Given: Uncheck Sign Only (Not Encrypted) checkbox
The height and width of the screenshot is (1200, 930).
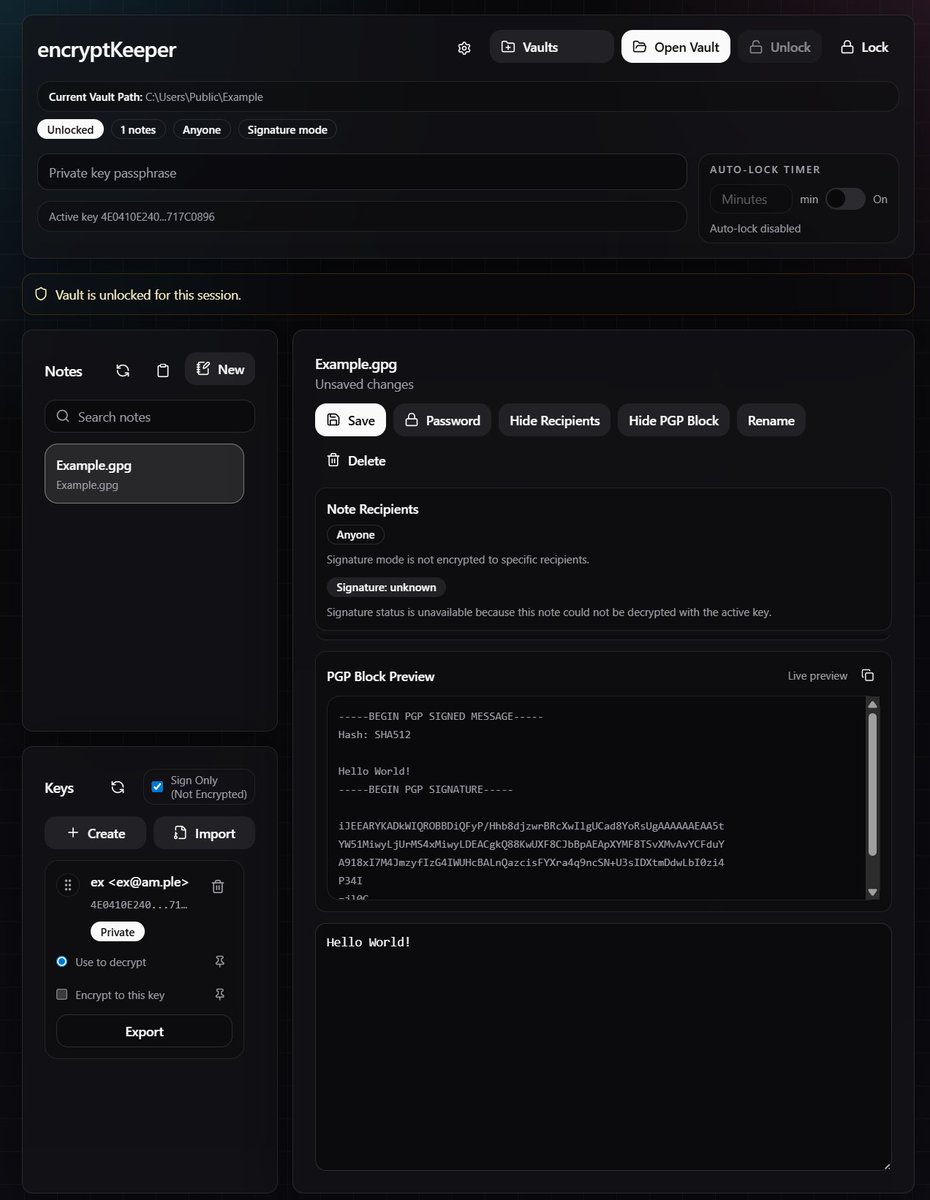Looking at the screenshot, I should [157, 787].
